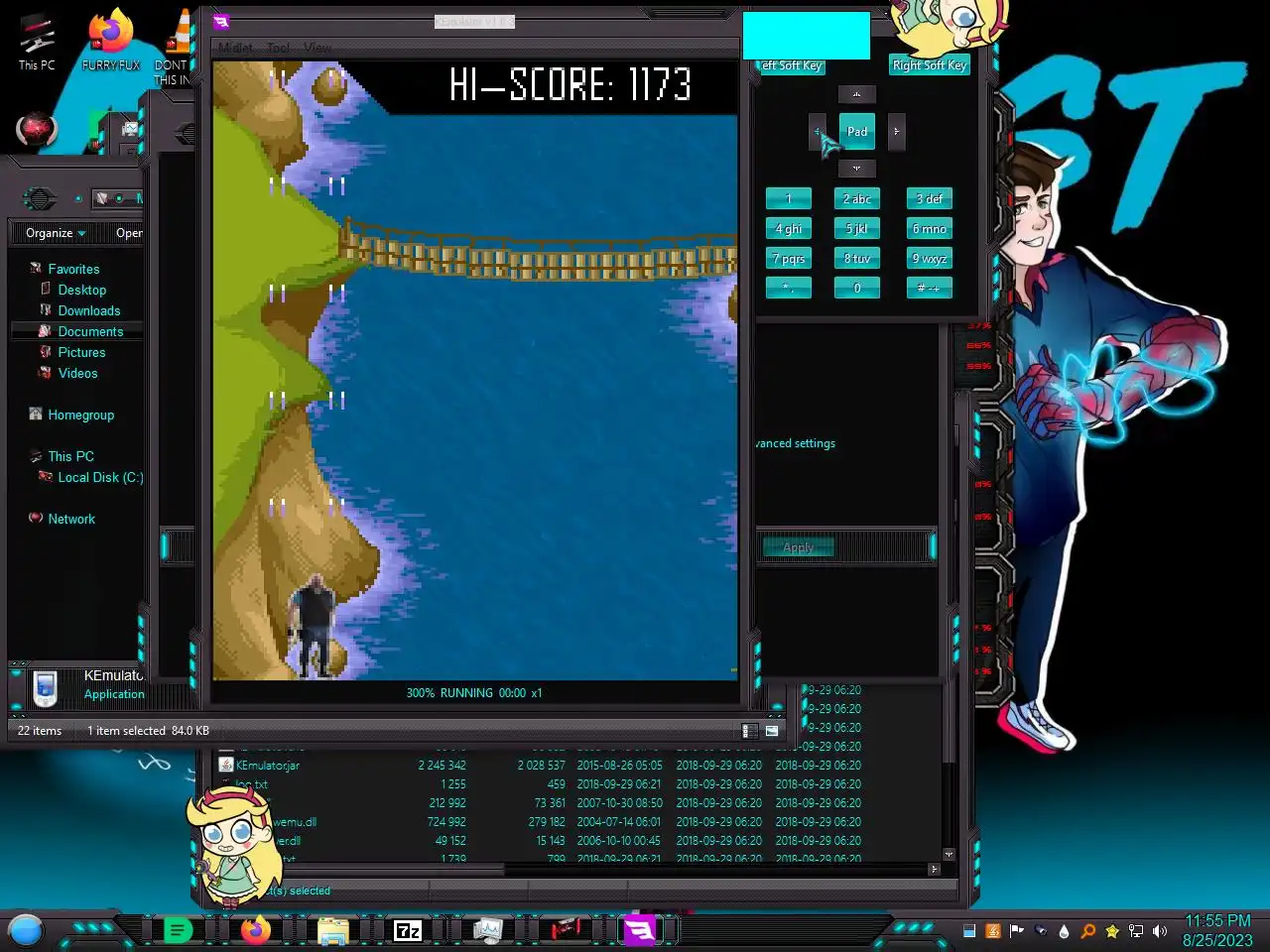Click the keypad up arrow above Pad

tap(856, 94)
